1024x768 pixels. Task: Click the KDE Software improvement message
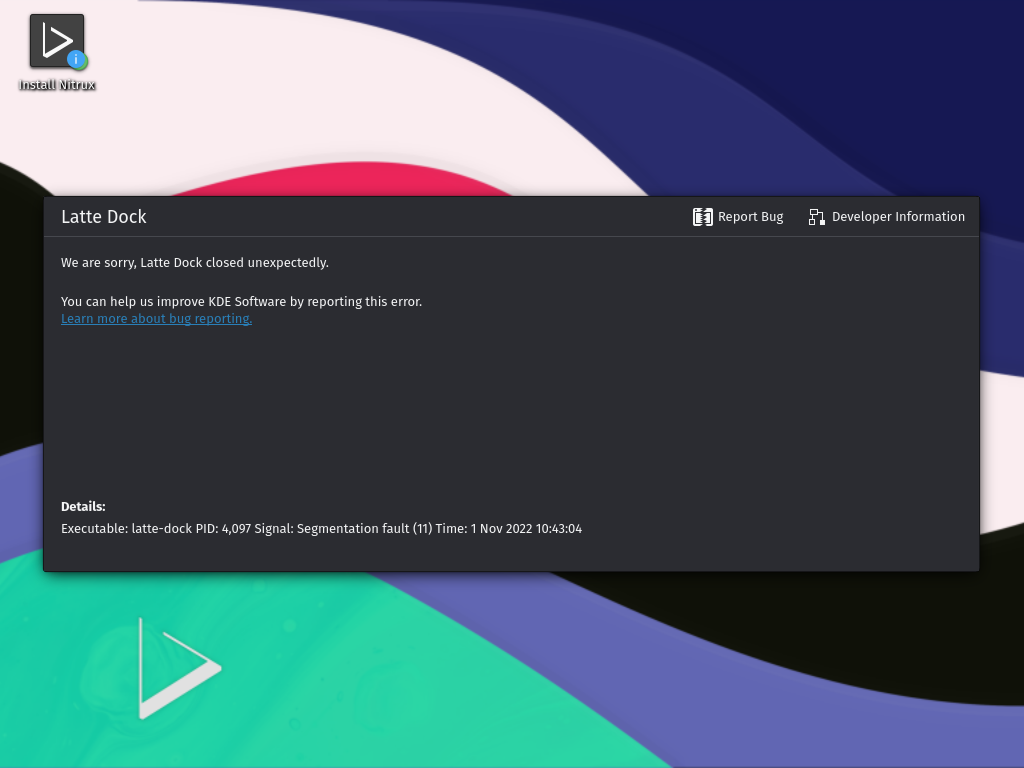[x=241, y=301]
